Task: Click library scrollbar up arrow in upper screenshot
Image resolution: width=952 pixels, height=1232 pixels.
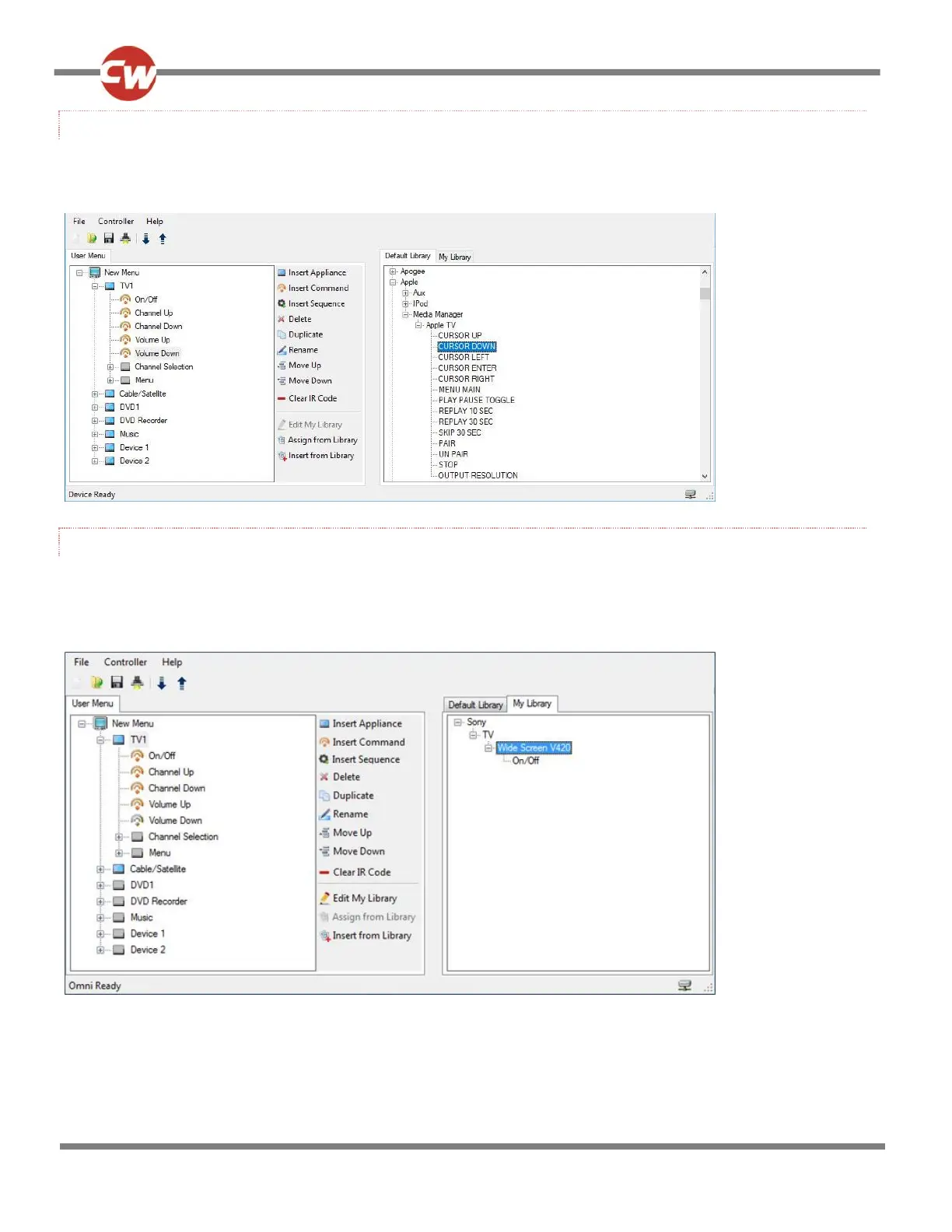Action: coord(705,272)
